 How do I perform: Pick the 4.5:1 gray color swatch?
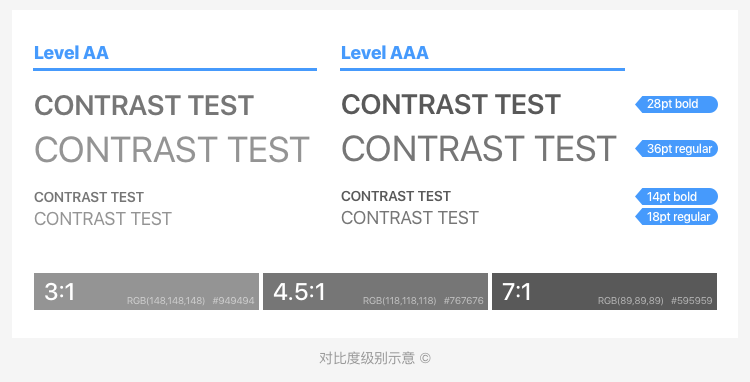coord(375,292)
